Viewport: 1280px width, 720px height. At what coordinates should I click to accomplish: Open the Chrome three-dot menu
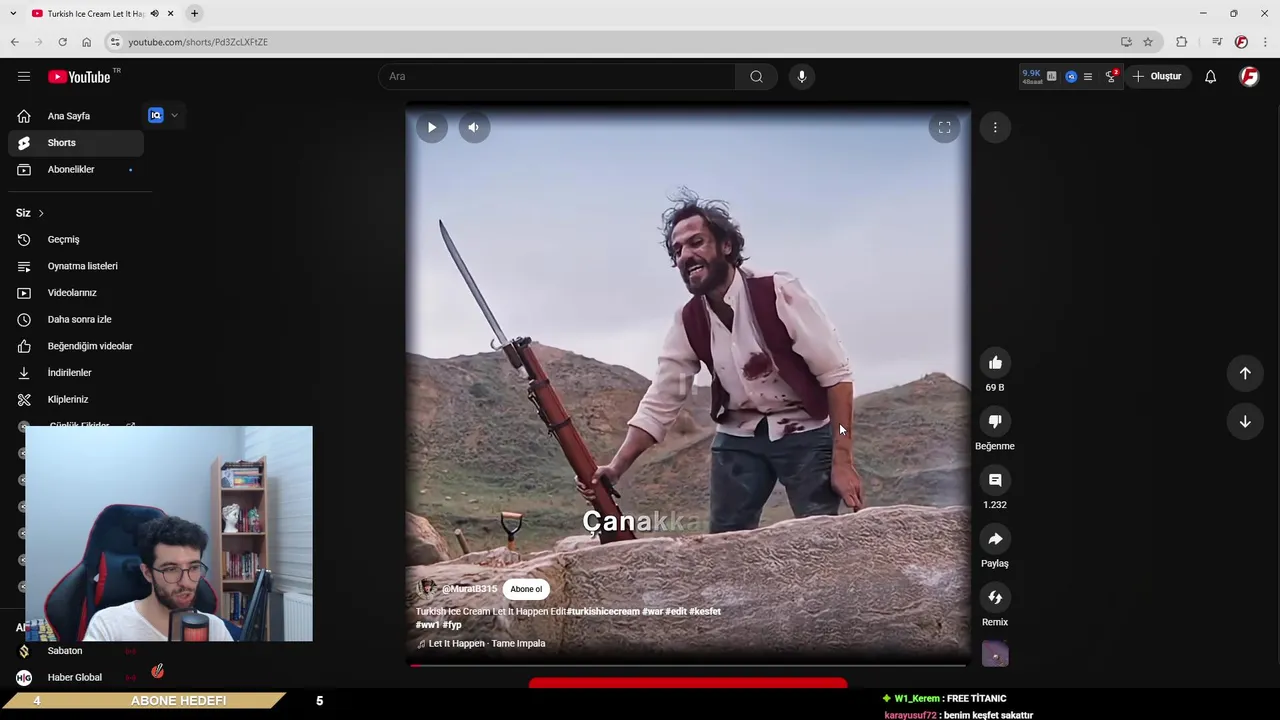pyautogui.click(x=1265, y=42)
